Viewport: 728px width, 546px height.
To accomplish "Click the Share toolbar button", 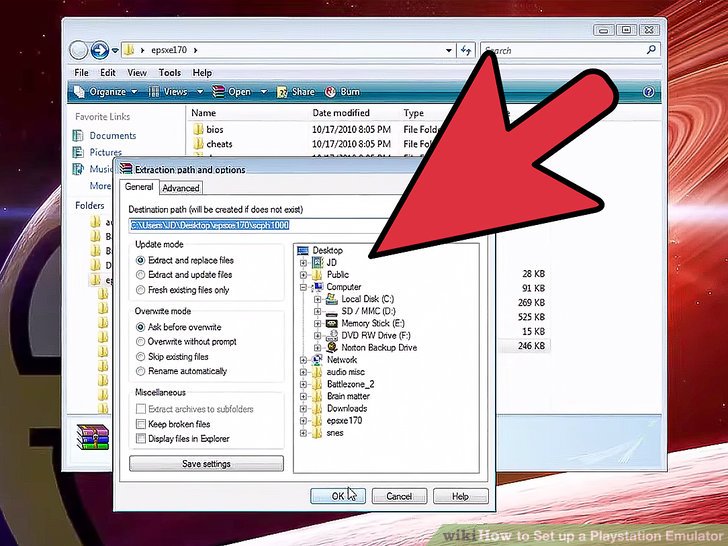I will tap(296, 92).
